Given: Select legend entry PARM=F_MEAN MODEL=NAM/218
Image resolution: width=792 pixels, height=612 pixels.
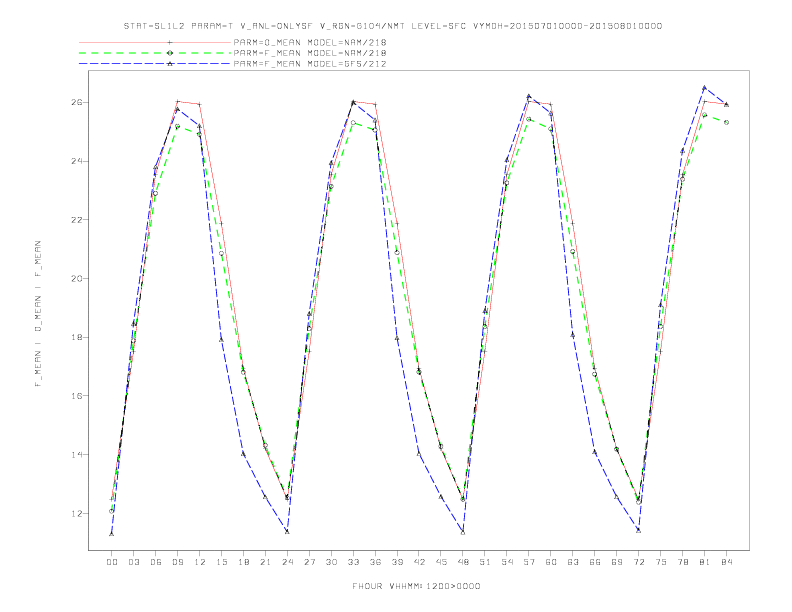Looking at the screenshot, I should pyautogui.click(x=310, y=53).
